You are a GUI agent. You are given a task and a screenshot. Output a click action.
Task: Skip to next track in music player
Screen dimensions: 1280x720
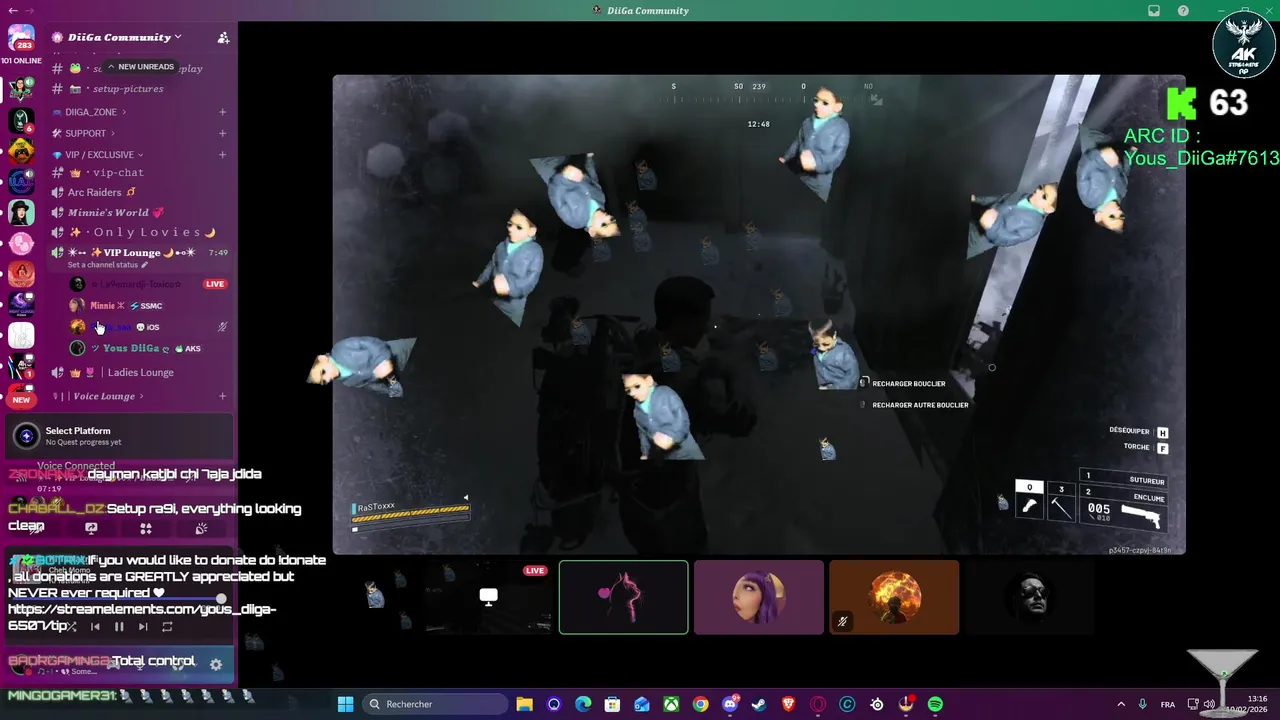tap(143, 627)
